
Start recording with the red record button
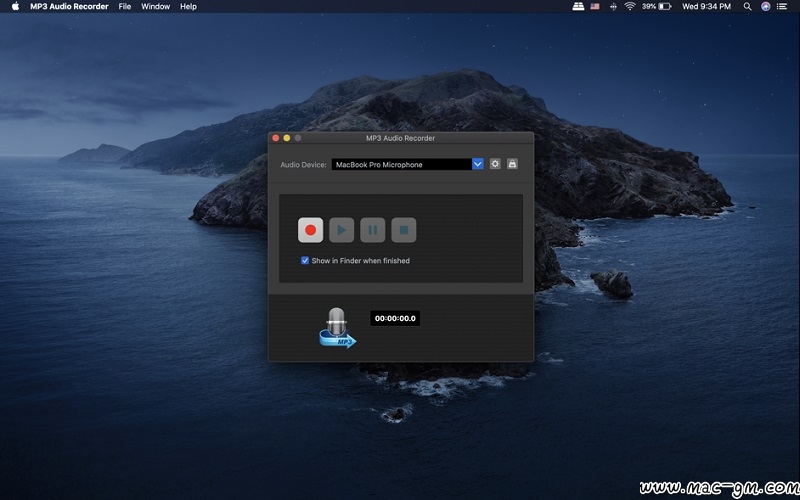tap(310, 230)
